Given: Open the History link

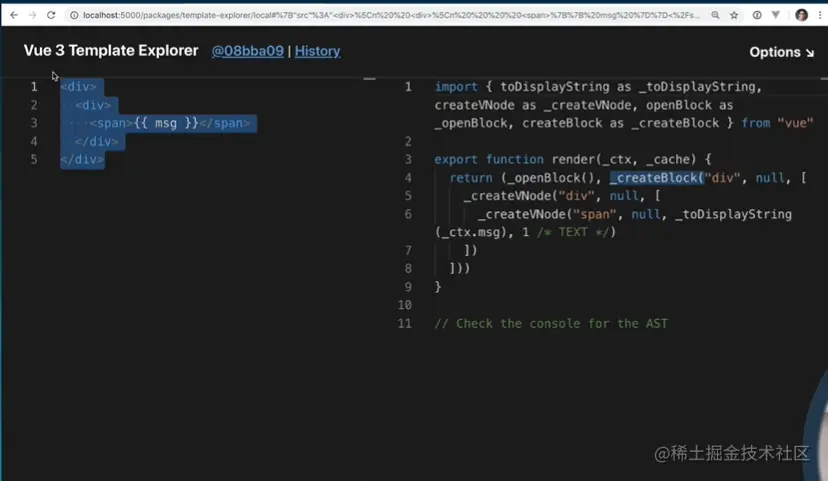Looking at the screenshot, I should [x=317, y=51].
